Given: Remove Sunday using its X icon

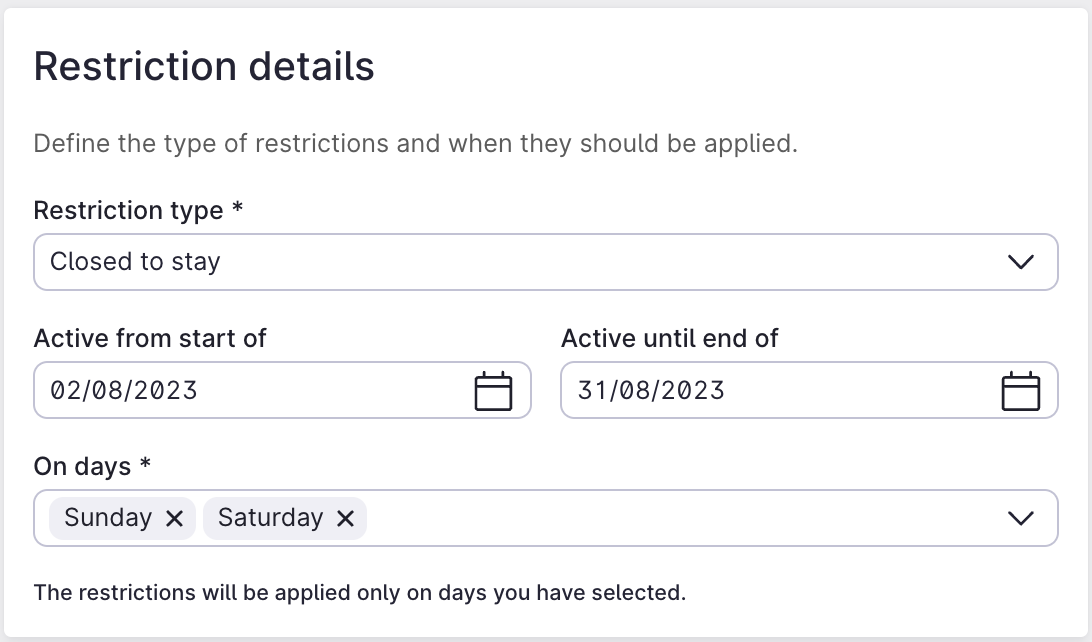Looking at the screenshot, I should point(175,518).
